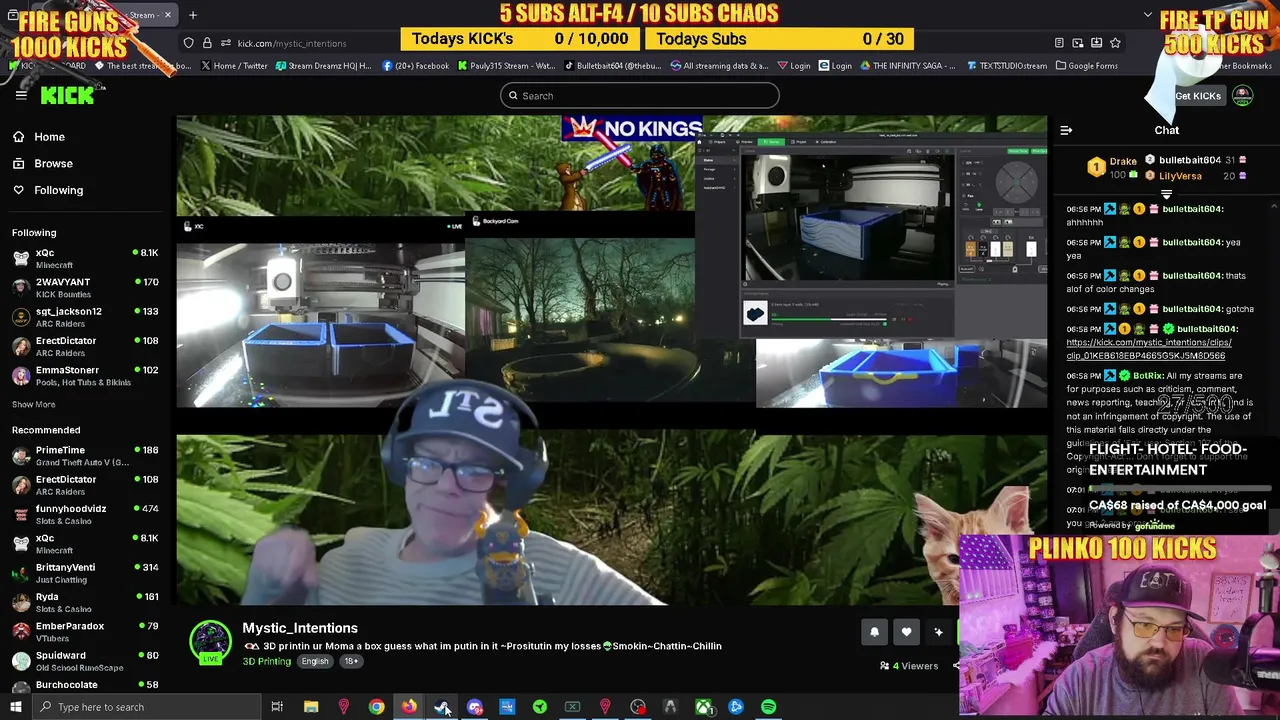Click the browser address bar URL
The width and height of the screenshot is (1280, 720).
[292, 43]
